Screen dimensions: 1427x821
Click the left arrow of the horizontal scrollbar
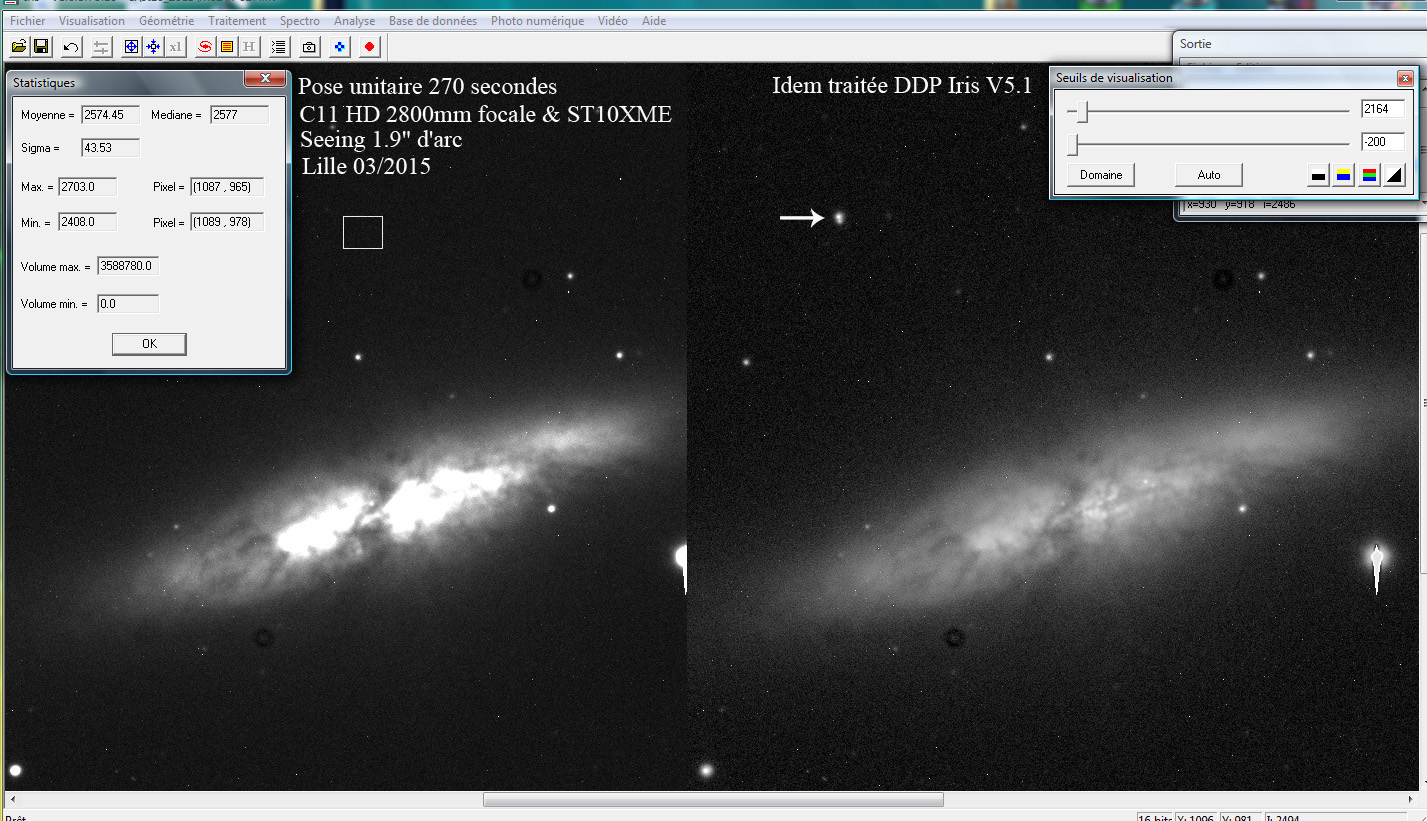click(13, 800)
